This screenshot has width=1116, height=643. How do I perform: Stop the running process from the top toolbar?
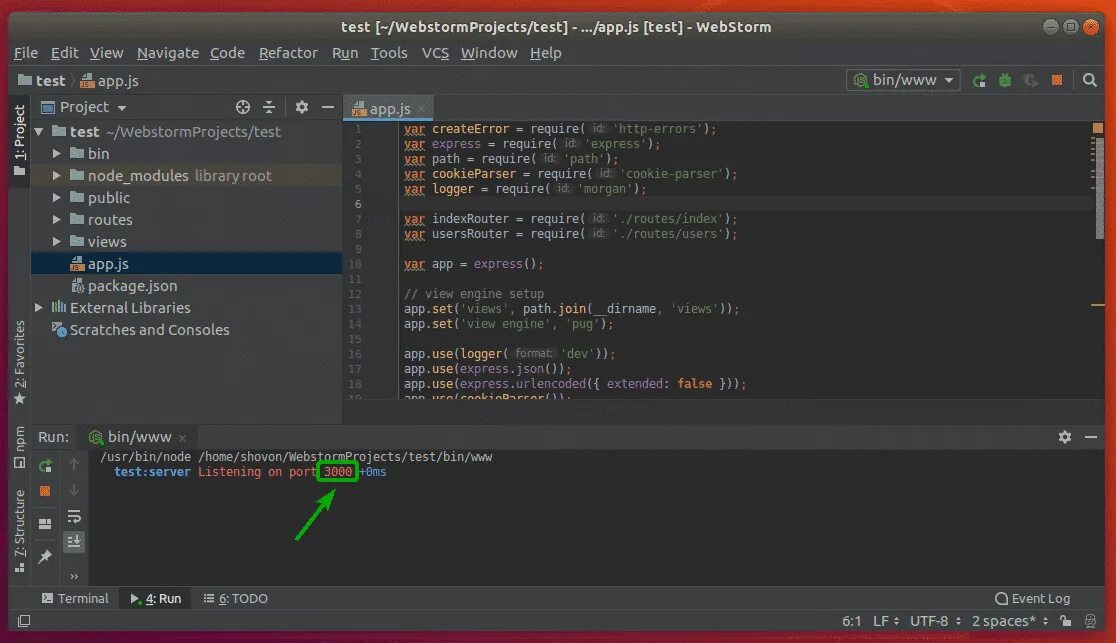(x=1057, y=80)
